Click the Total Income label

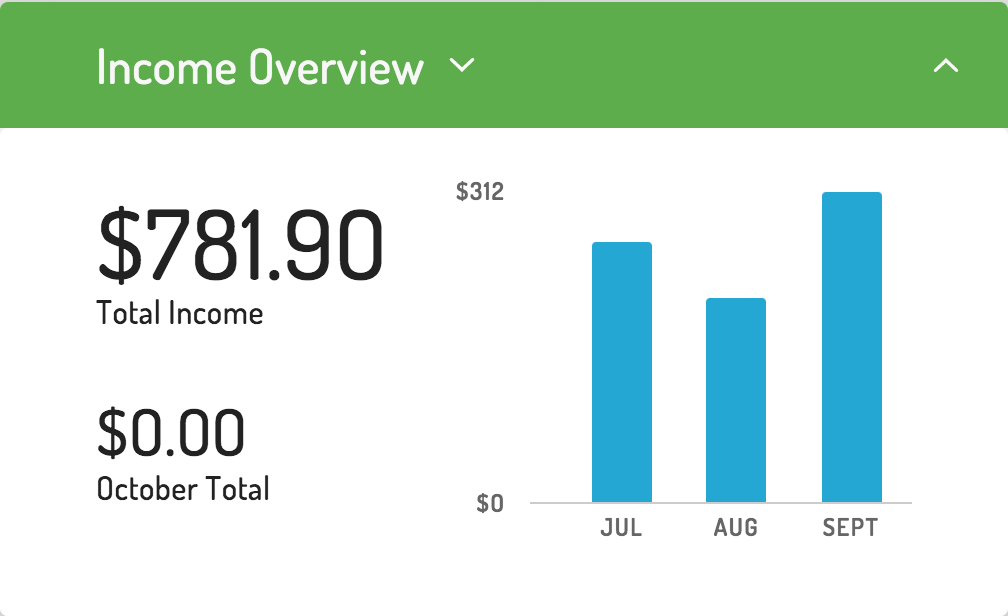coord(180,314)
